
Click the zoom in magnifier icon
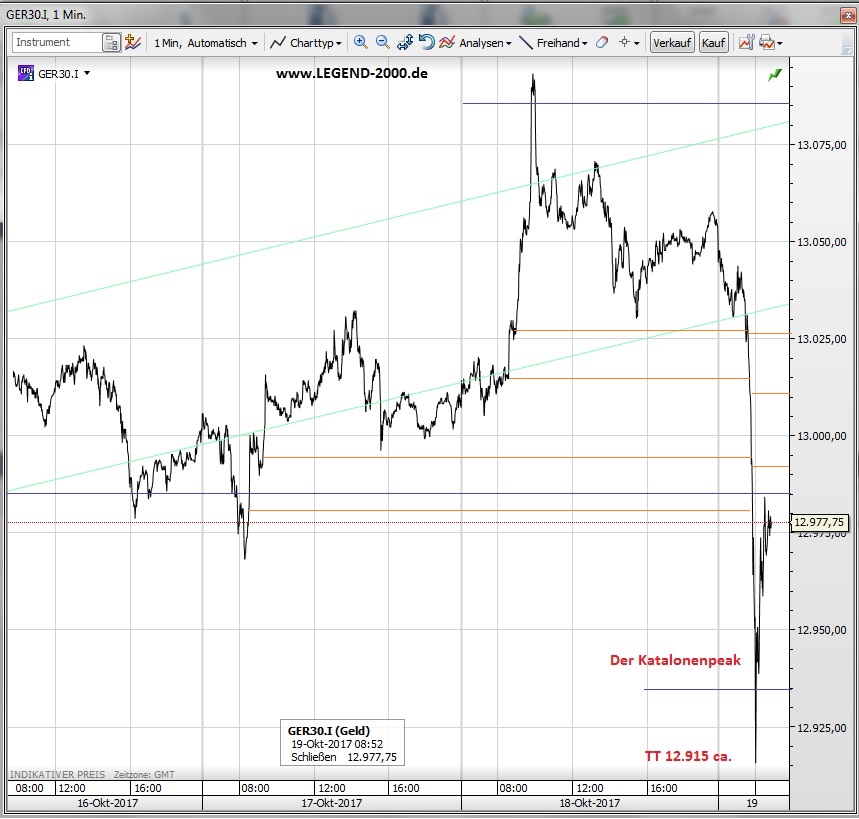[x=361, y=43]
